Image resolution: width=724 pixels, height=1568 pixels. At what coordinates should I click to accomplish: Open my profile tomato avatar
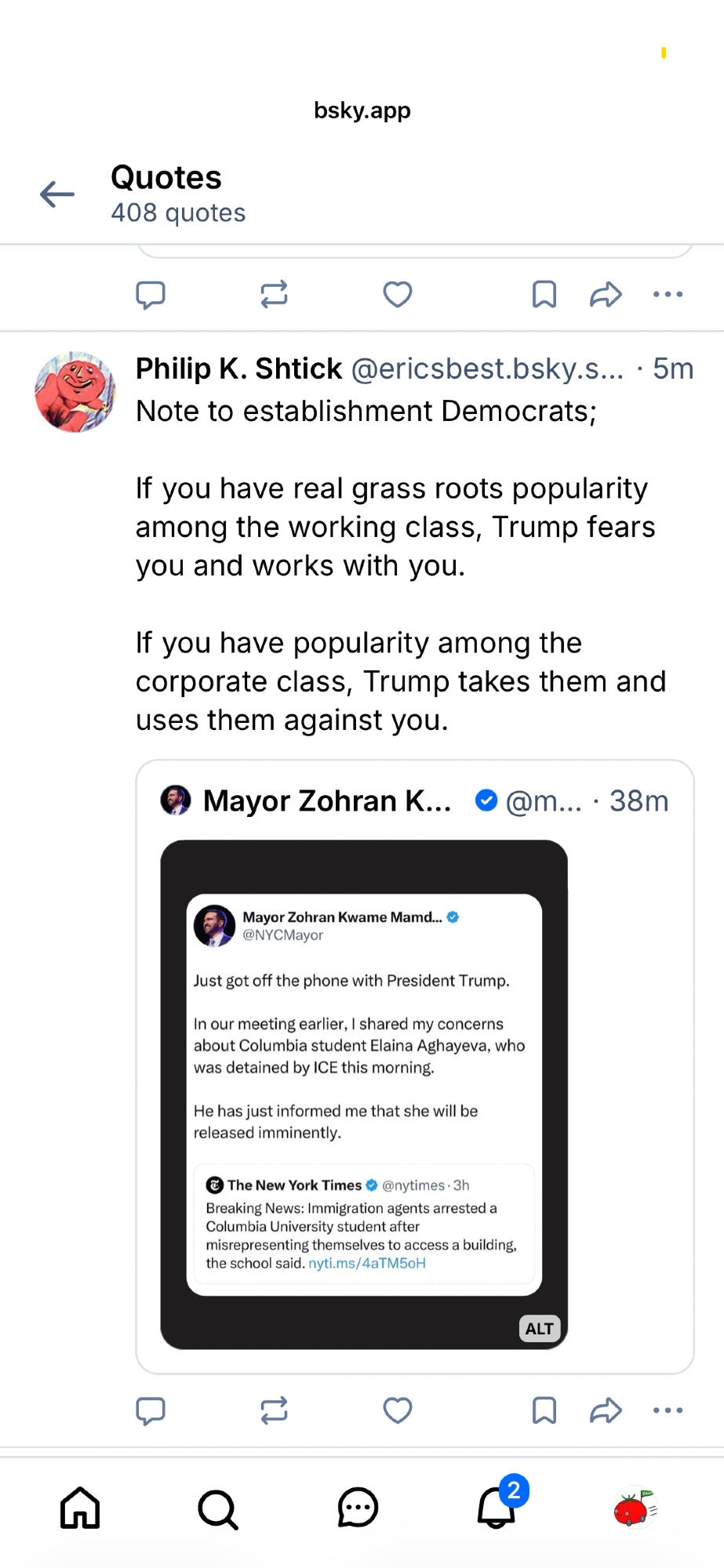(x=635, y=1508)
